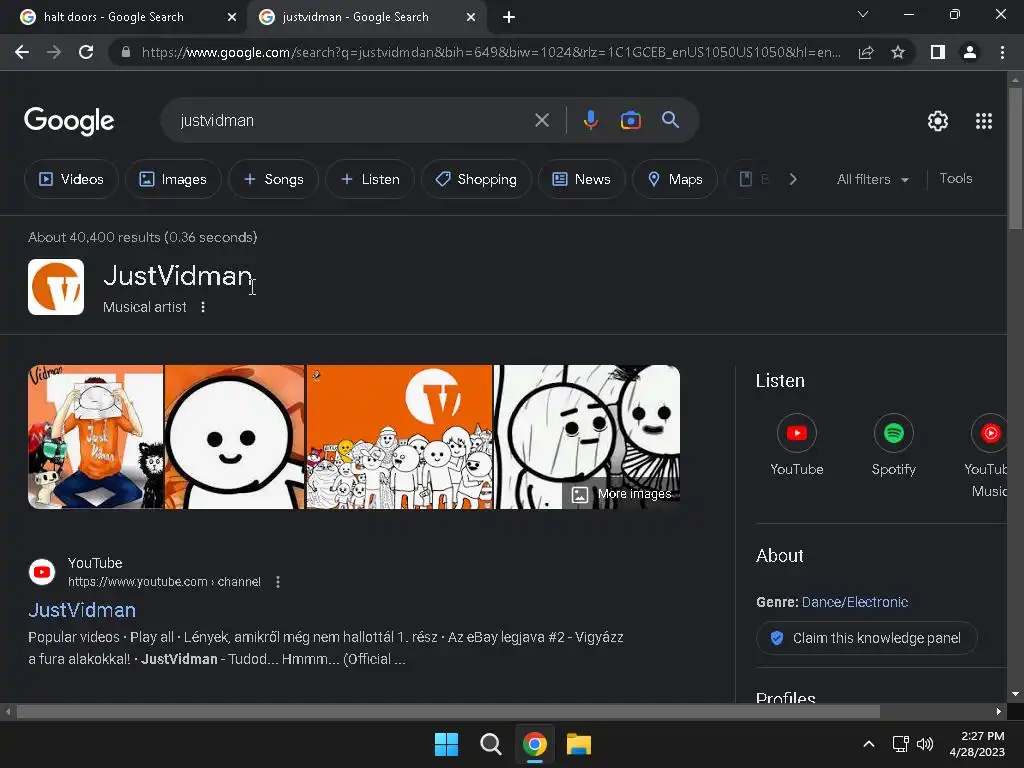Open the Google apps grid

click(x=984, y=121)
